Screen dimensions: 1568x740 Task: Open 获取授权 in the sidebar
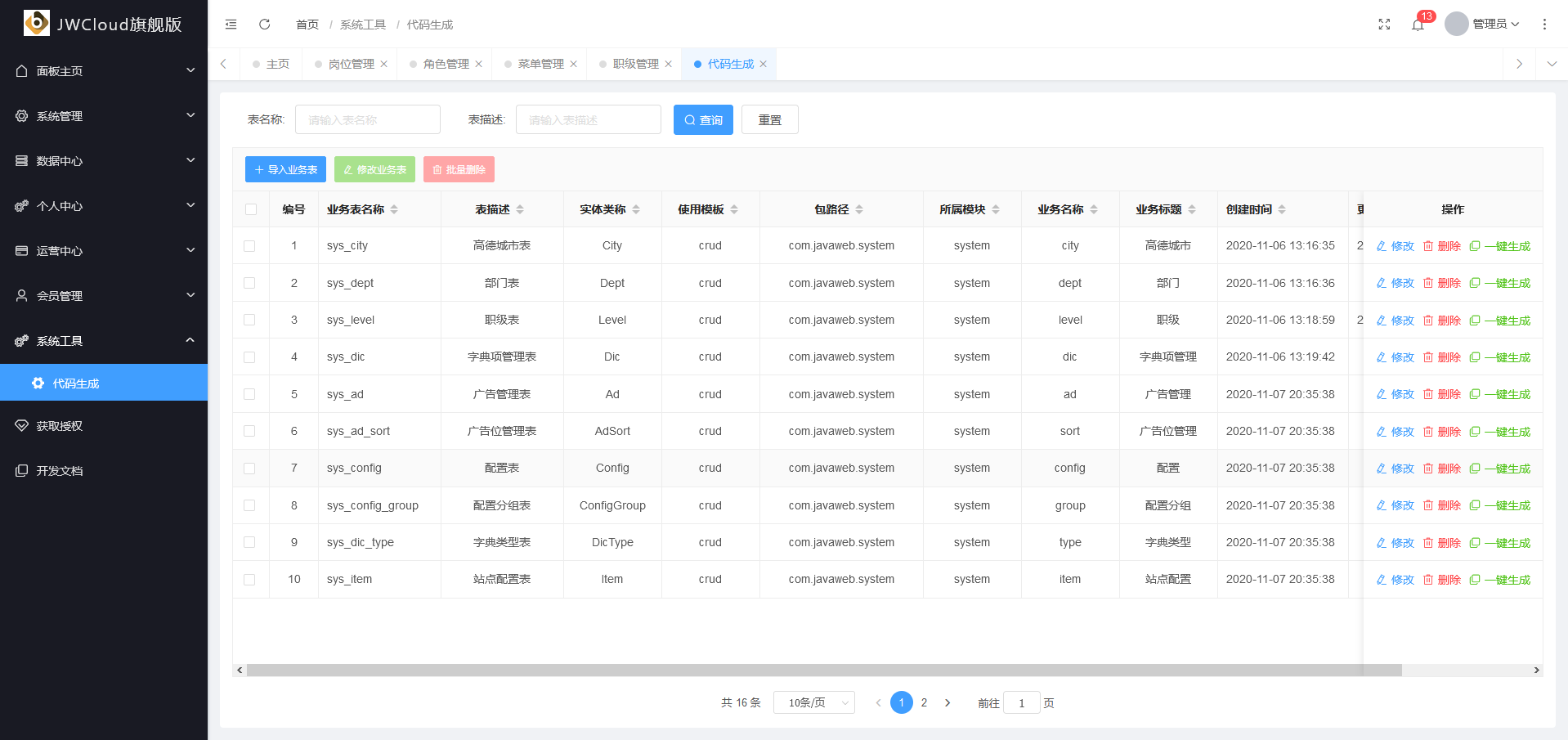[104, 426]
